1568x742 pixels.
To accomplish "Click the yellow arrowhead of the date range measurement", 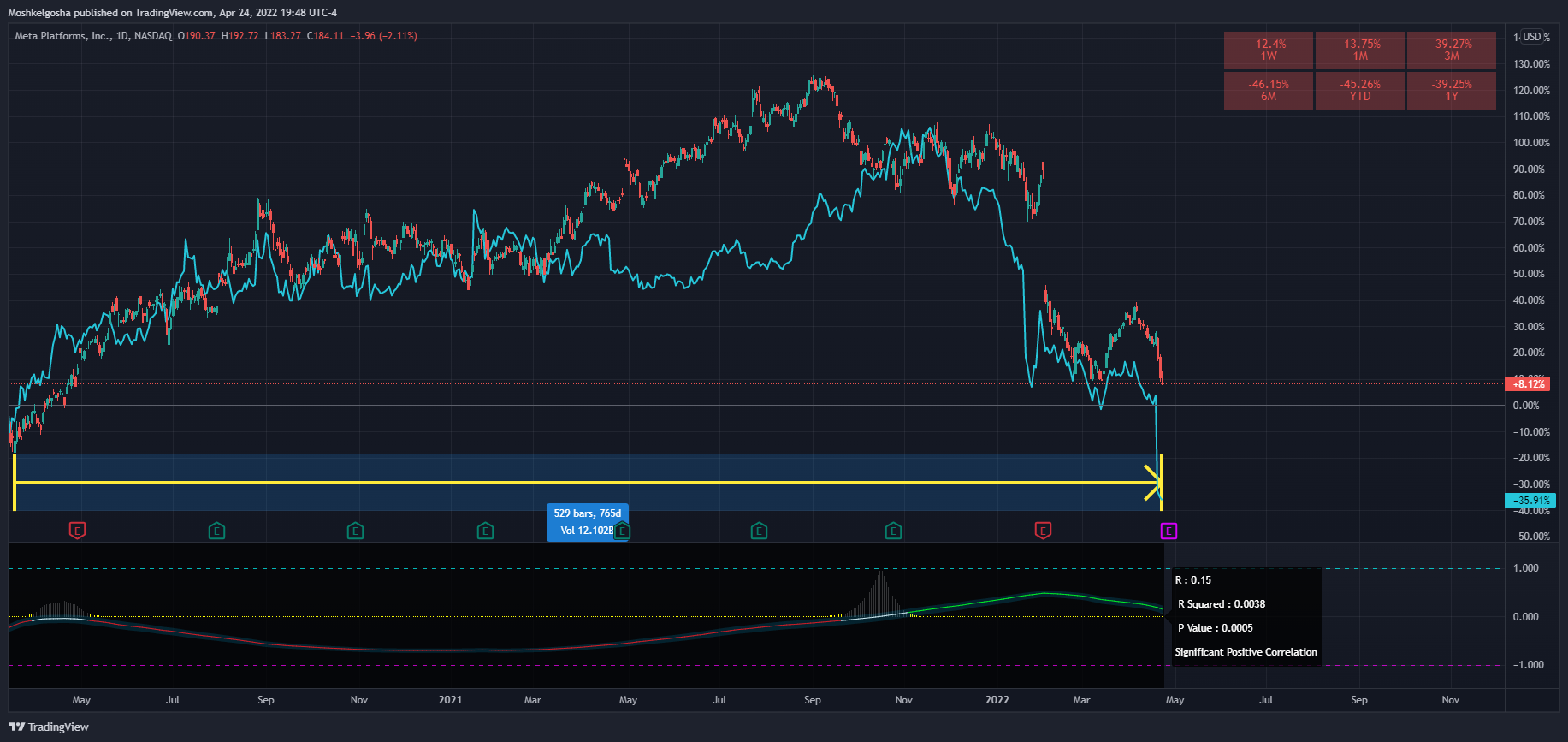I will tap(1152, 483).
